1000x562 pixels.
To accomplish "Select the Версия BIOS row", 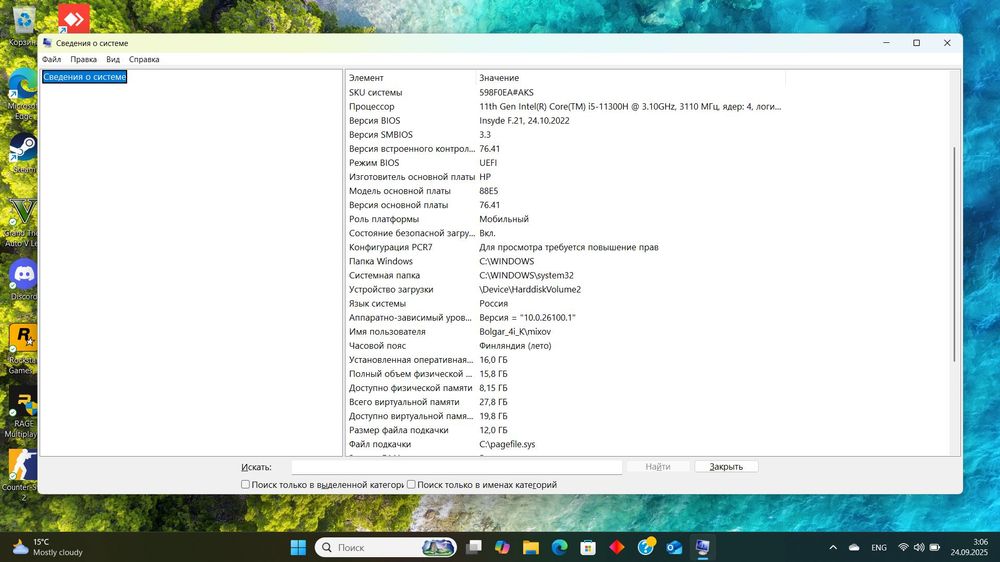I will pyautogui.click(x=566, y=121).
